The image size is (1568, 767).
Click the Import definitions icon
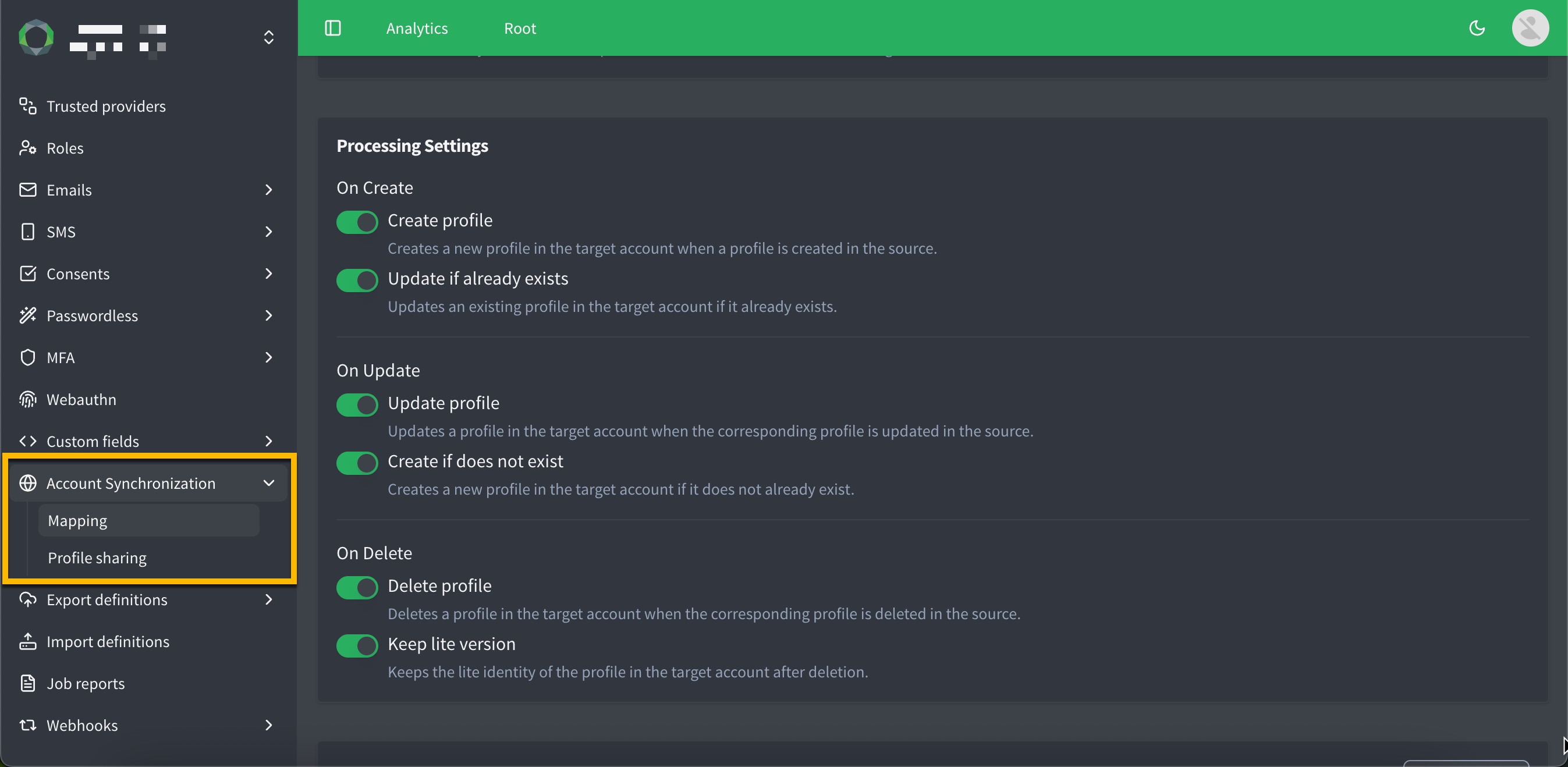pos(27,642)
